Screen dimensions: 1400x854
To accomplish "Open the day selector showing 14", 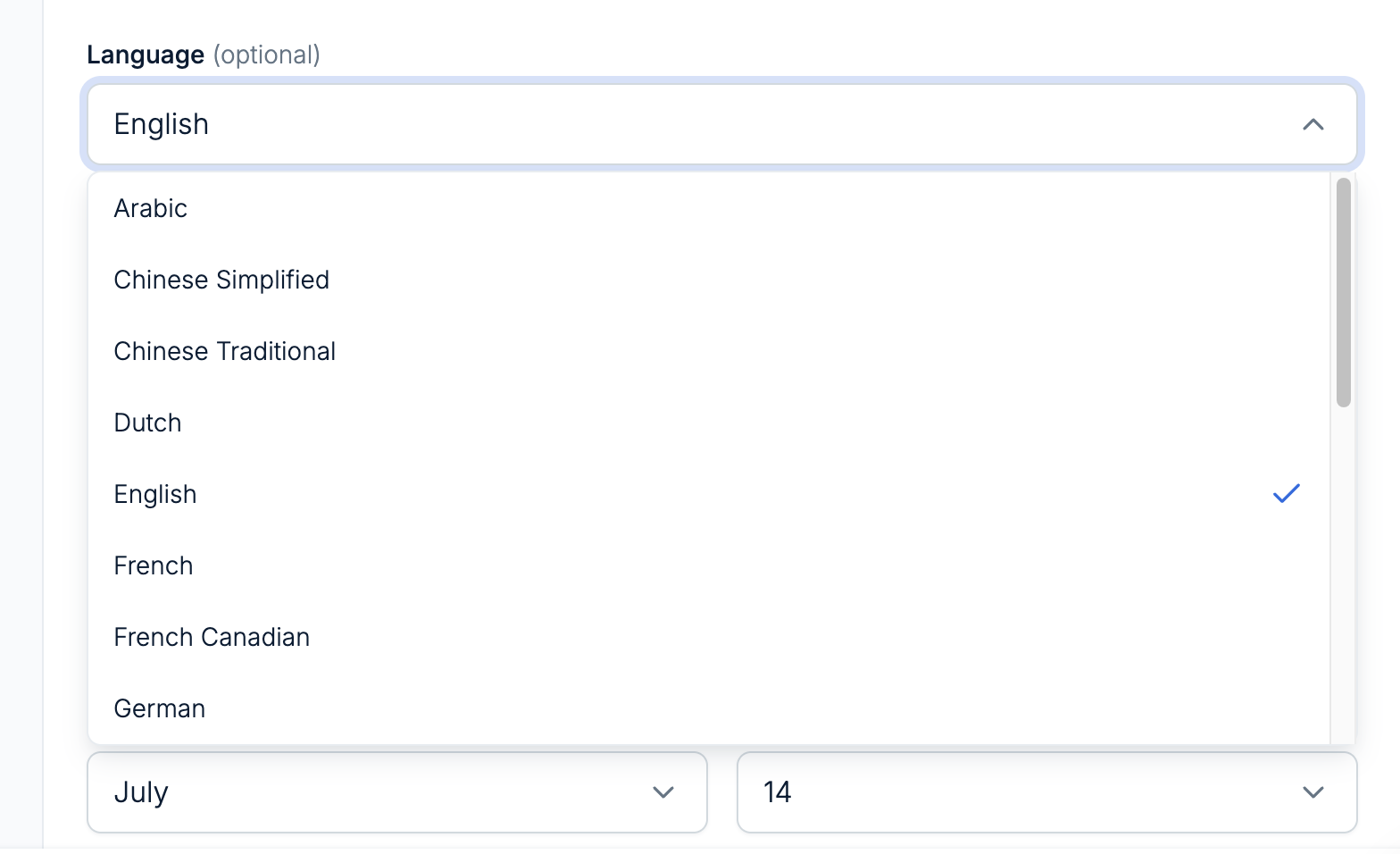I will point(1047,792).
